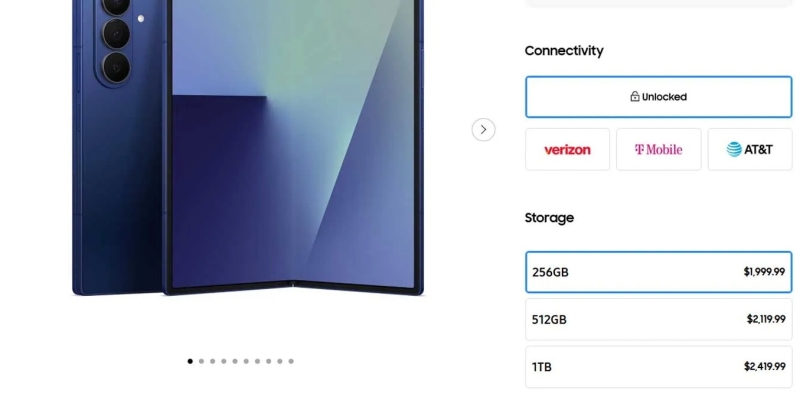
Task: Go to first carousel dot
Action: click(x=190, y=361)
